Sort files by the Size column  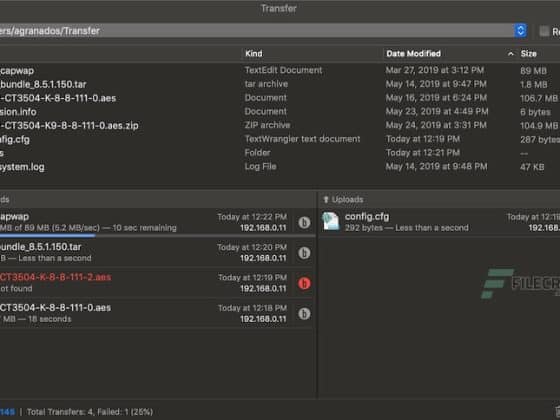(x=528, y=54)
